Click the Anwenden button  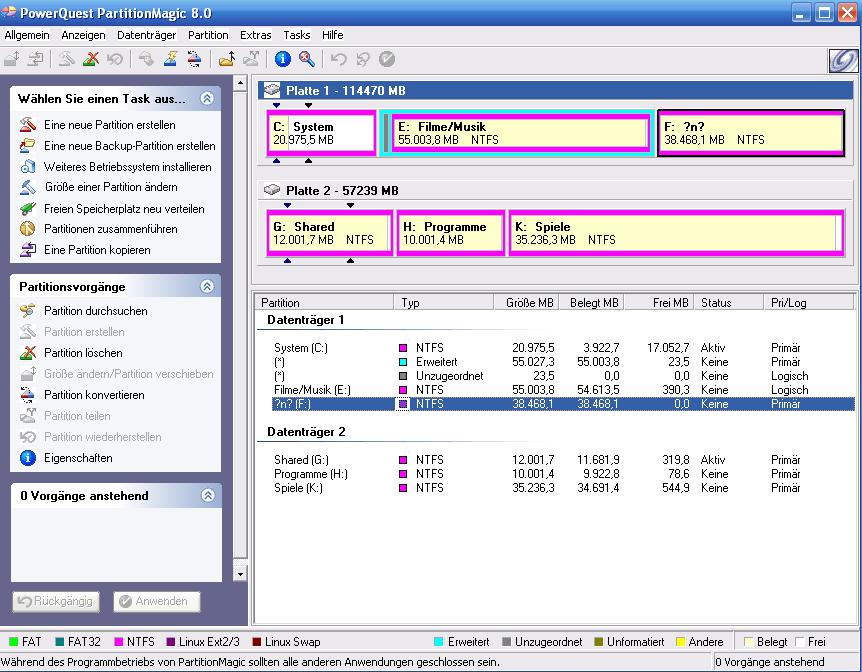(x=157, y=601)
